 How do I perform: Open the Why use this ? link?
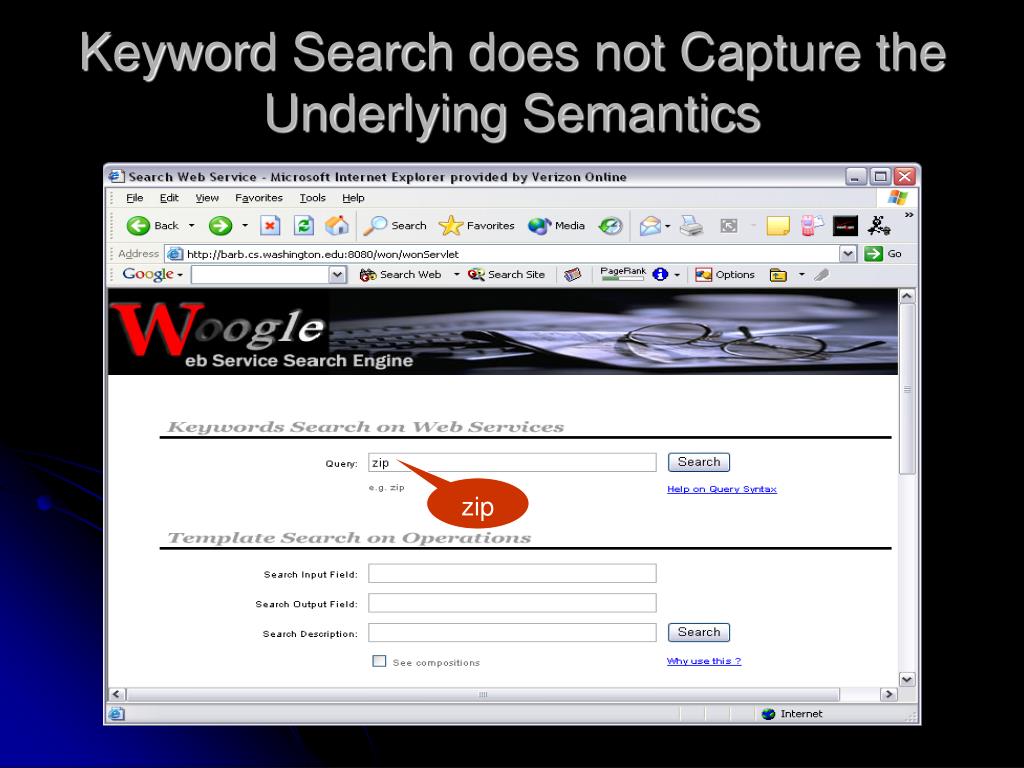[704, 661]
